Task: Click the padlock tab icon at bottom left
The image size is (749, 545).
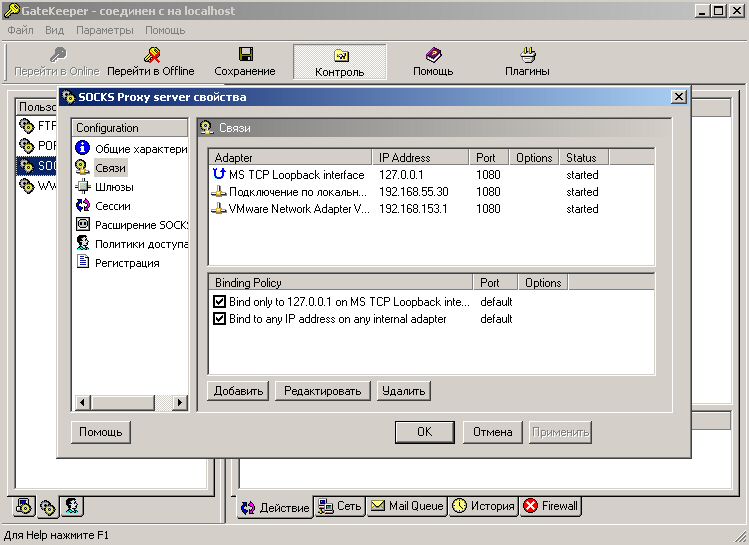Action: click(x=24, y=506)
